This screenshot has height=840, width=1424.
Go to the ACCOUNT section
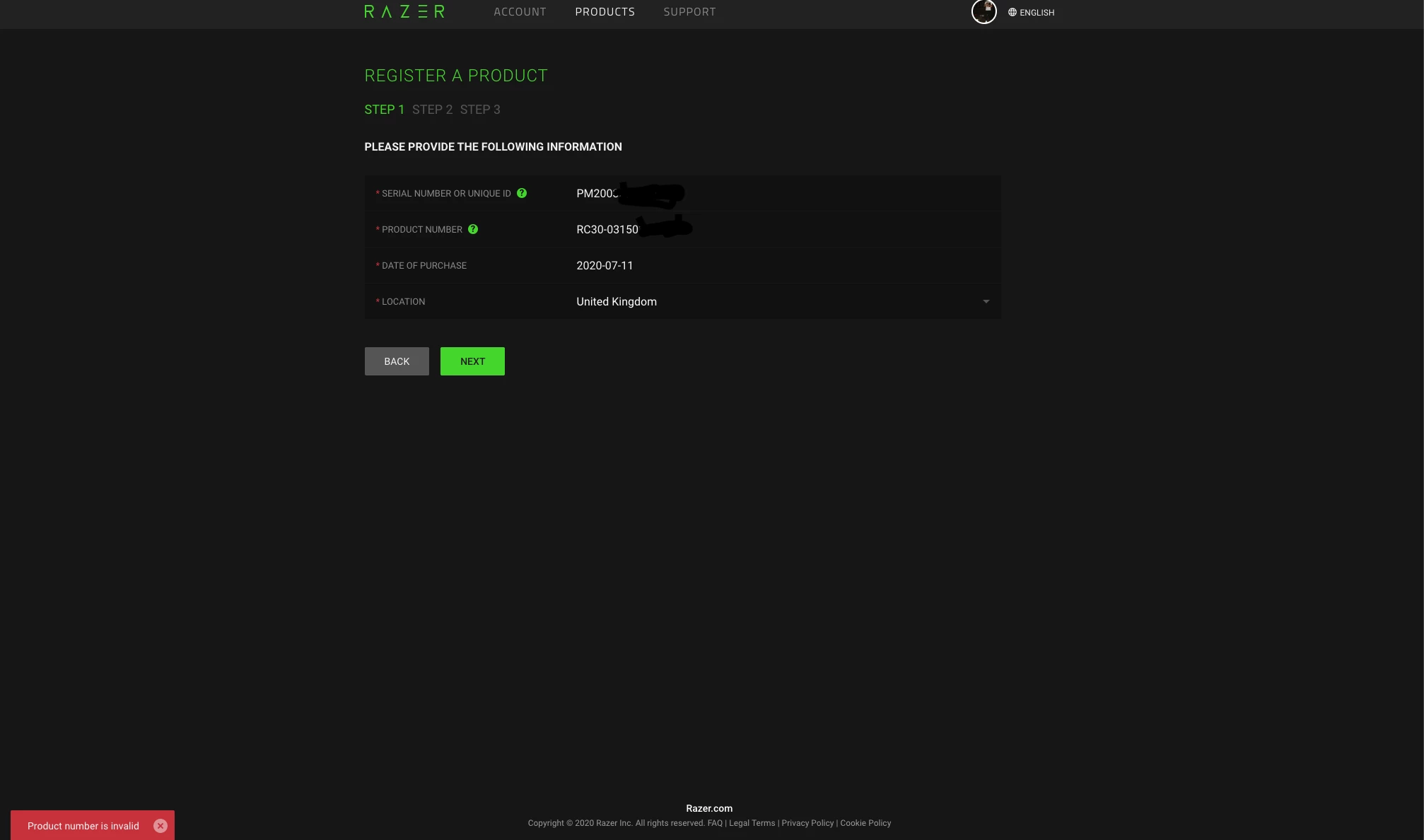(x=520, y=11)
